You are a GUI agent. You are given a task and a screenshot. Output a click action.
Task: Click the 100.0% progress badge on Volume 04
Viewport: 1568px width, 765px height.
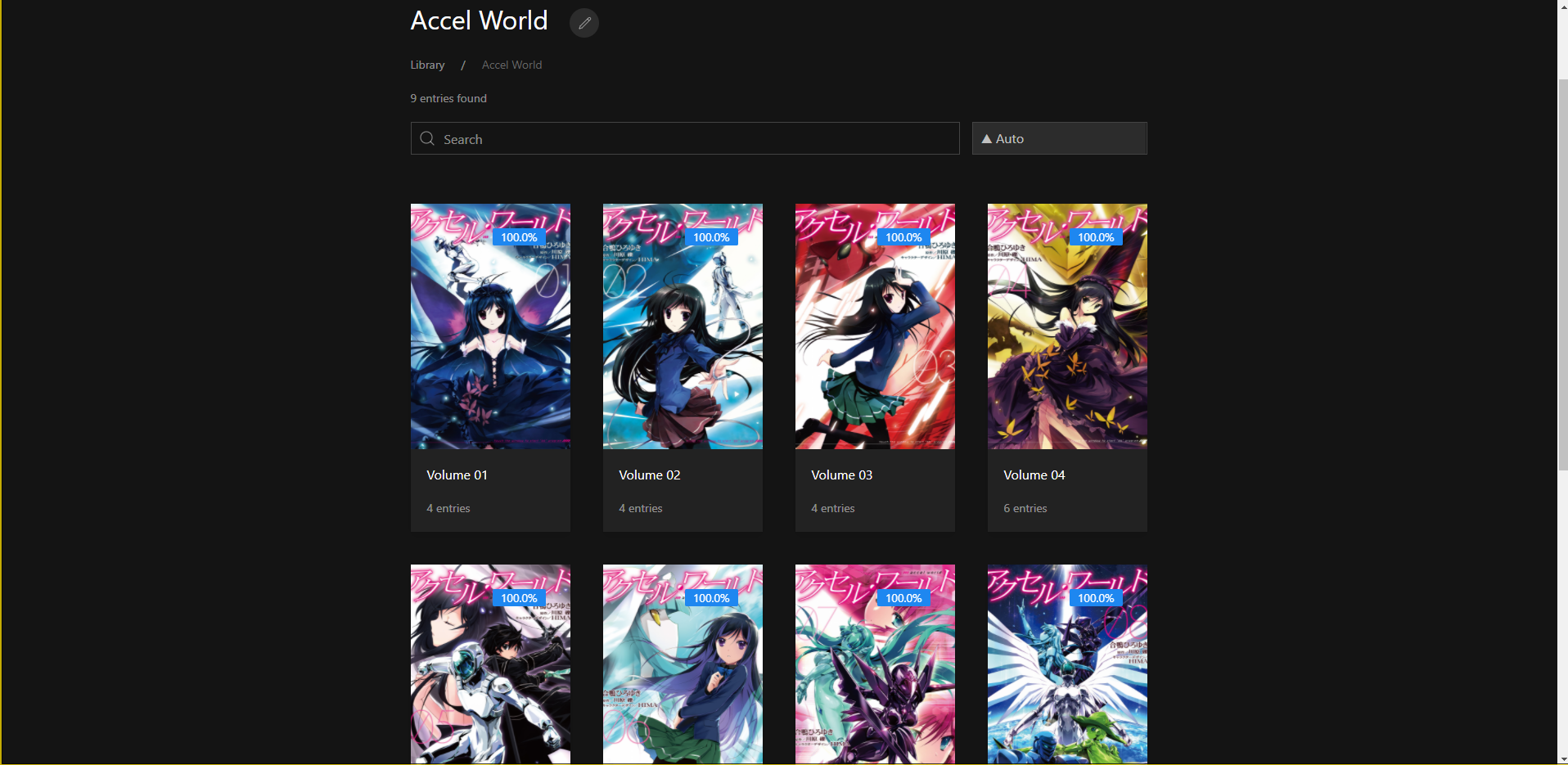tap(1096, 237)
